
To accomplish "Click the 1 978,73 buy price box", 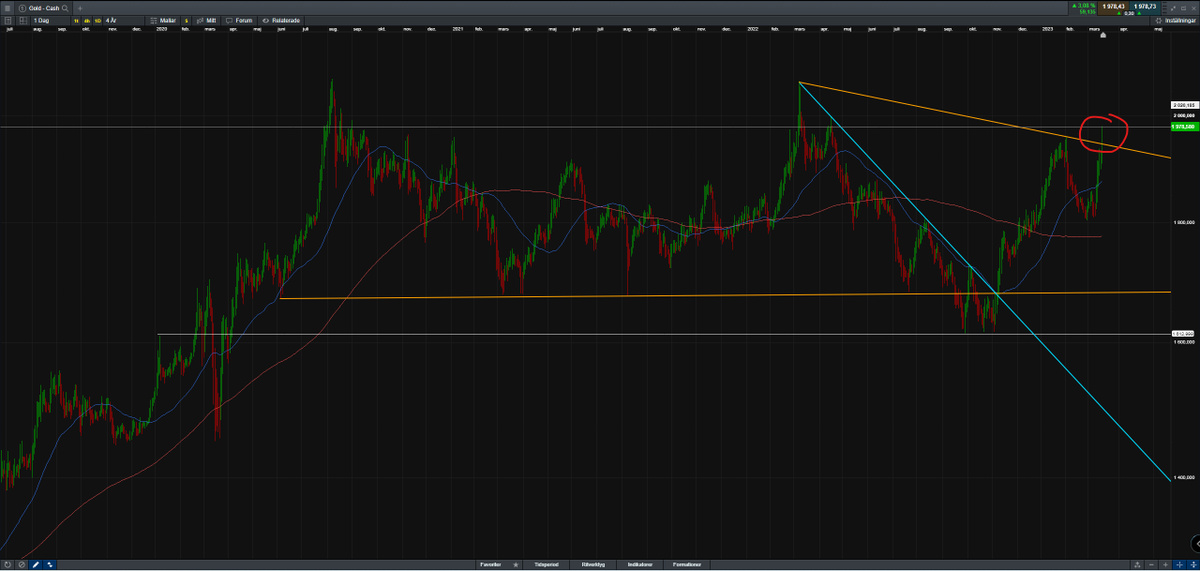I will coord(1145,8).
